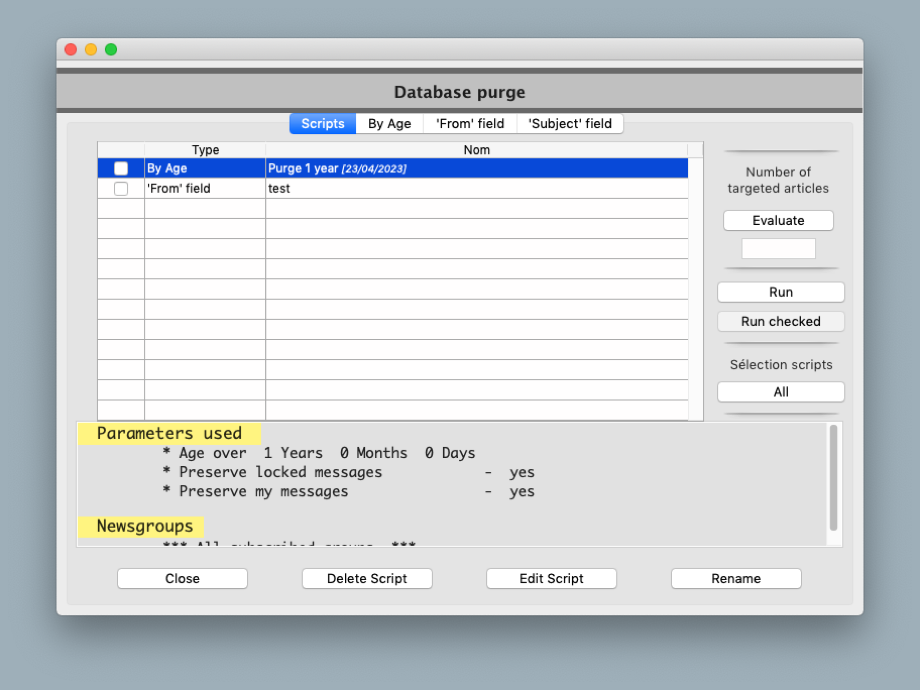Image resolution: width=920 pixels, height=690 pixels.
Task: Switch to the Scripts tab
Action: click(x=322, y=124)
